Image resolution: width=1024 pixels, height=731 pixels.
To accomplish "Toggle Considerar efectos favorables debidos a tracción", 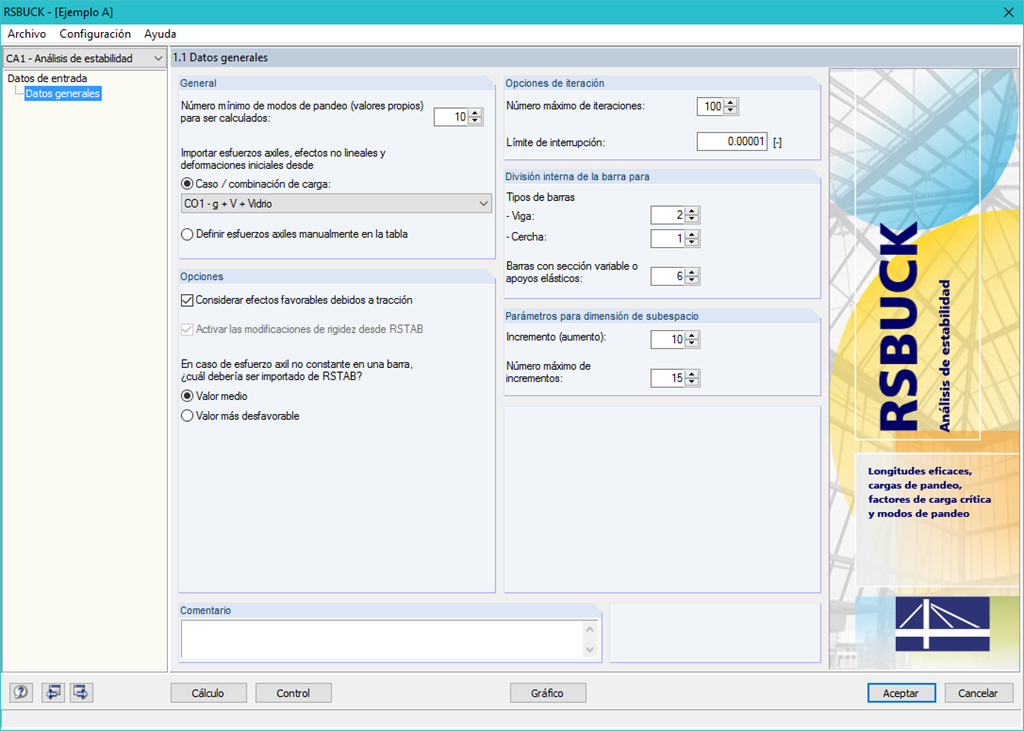I will pos(187,301).
